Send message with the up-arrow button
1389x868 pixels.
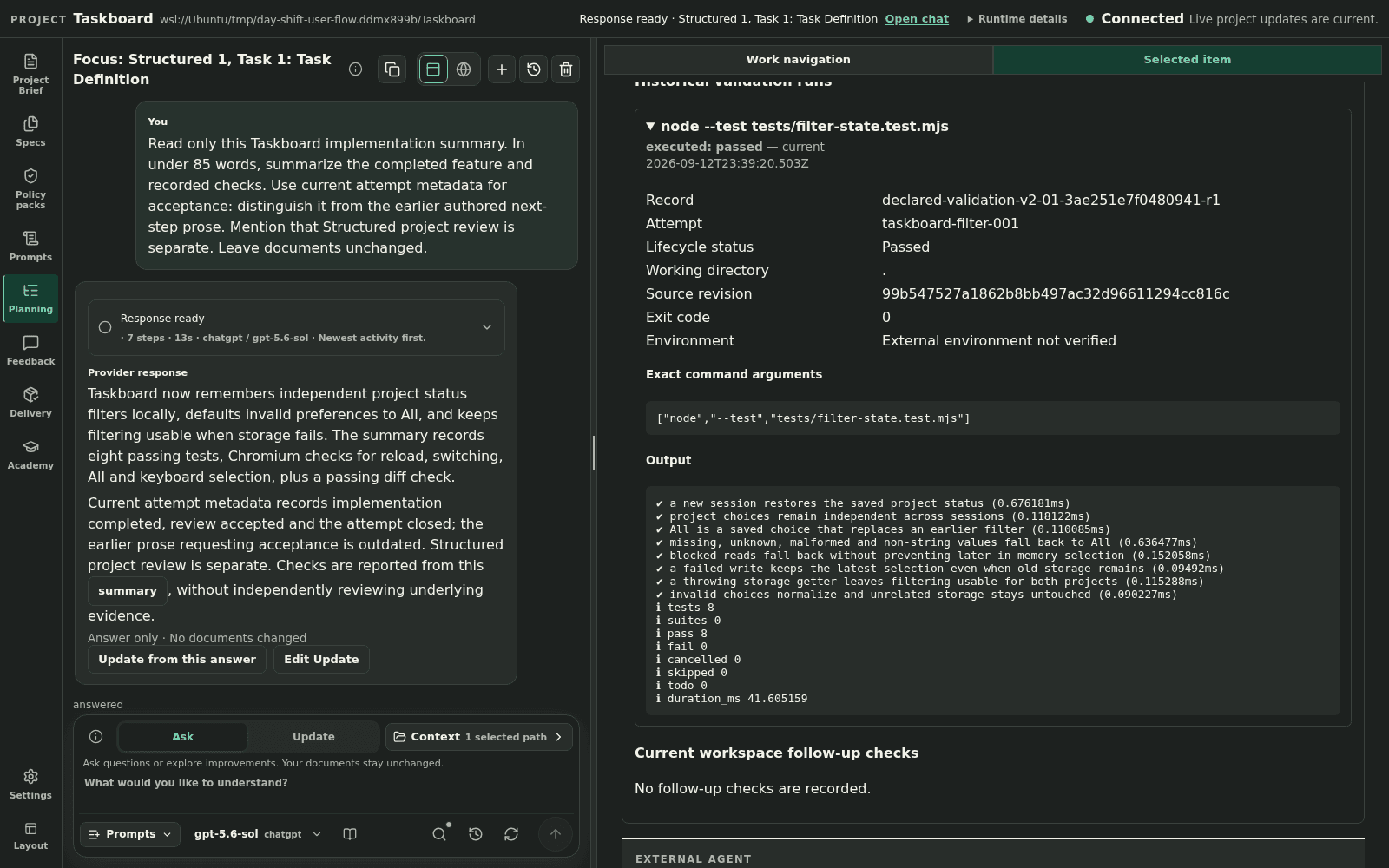[556, 834]
